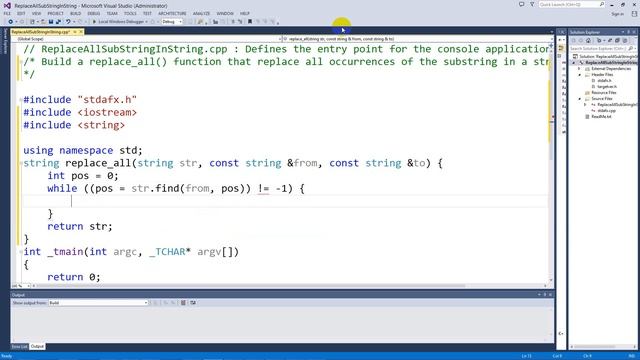The width and height of the screenshot is (640, 360).
Task: Open the TOOLS menu
Action: coord(130,13)
